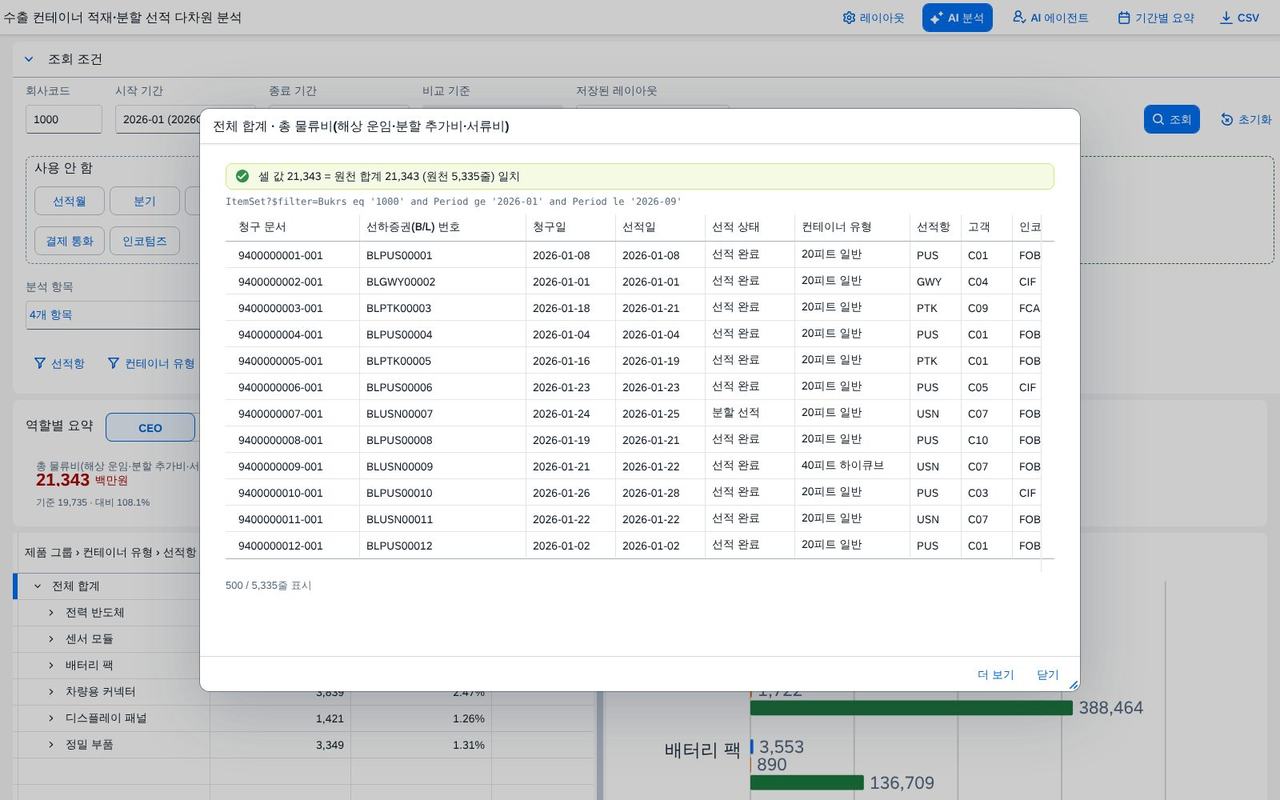Click the green match checkmark icon
This screenshot has width=1280, height=800.
pos(242,176)
